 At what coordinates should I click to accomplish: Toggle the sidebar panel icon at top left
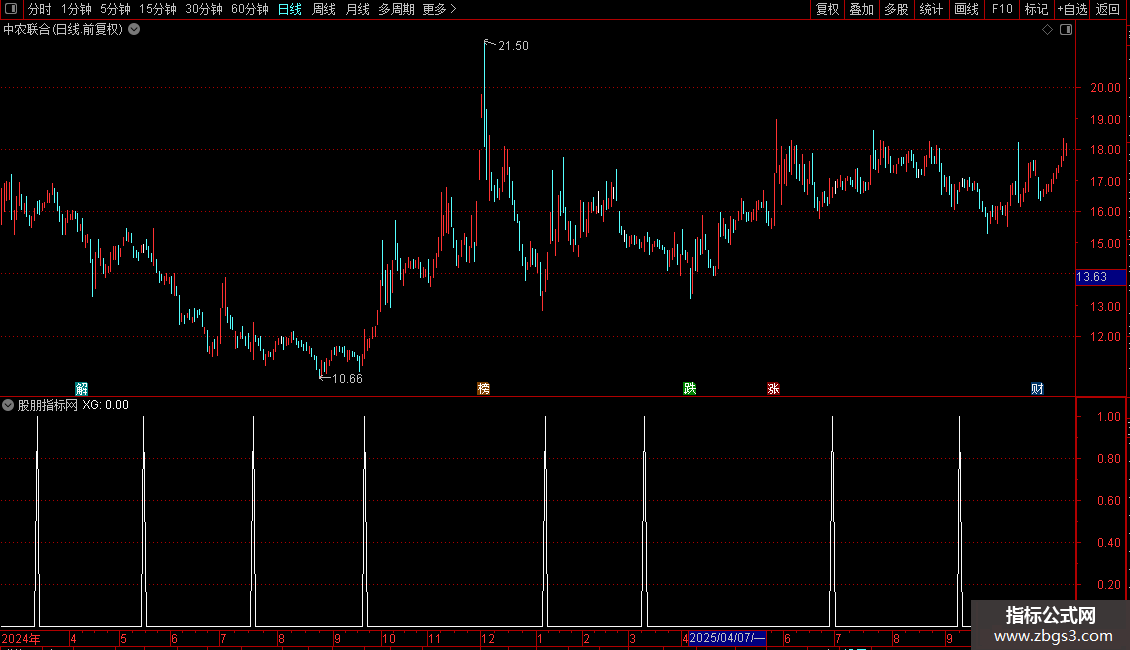pyautogui.click(x=11, y=9)
